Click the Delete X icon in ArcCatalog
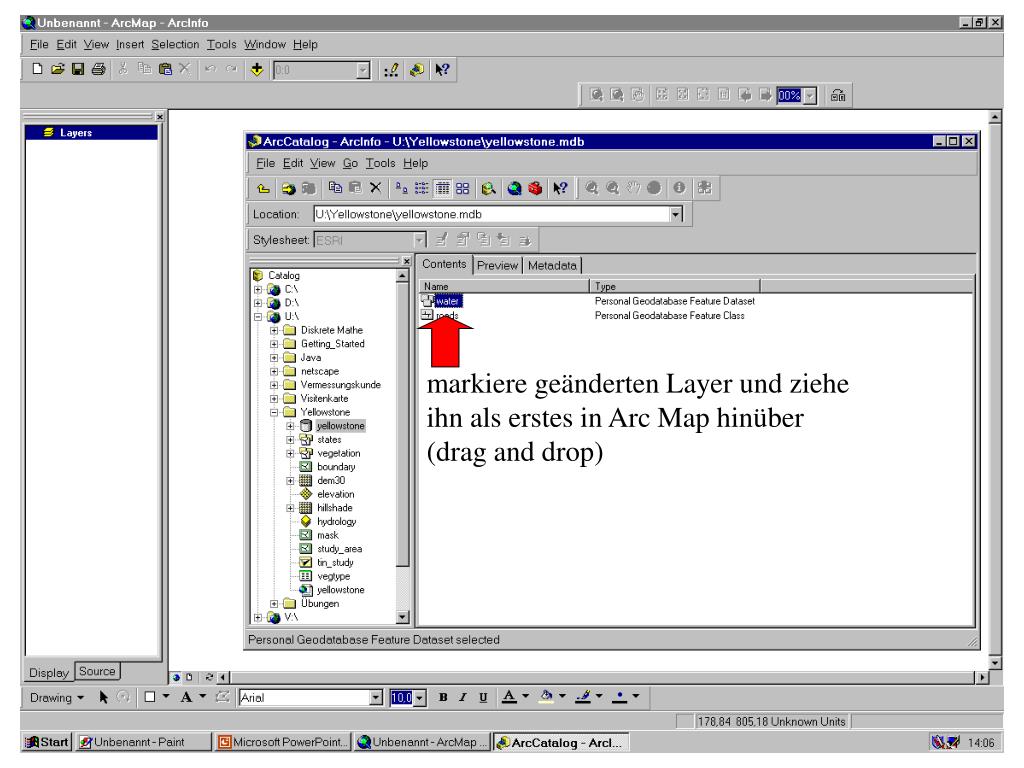This screenshot has width=1024, height=768. click(x=376, y=188)
